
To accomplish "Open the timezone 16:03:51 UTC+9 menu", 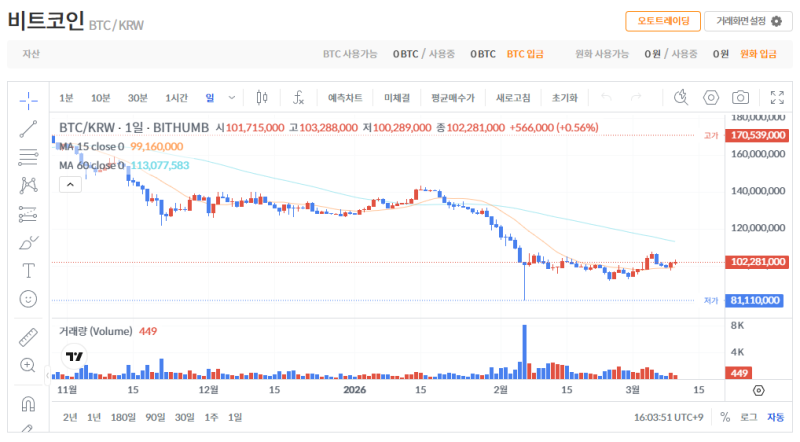I will coord(668,418).
